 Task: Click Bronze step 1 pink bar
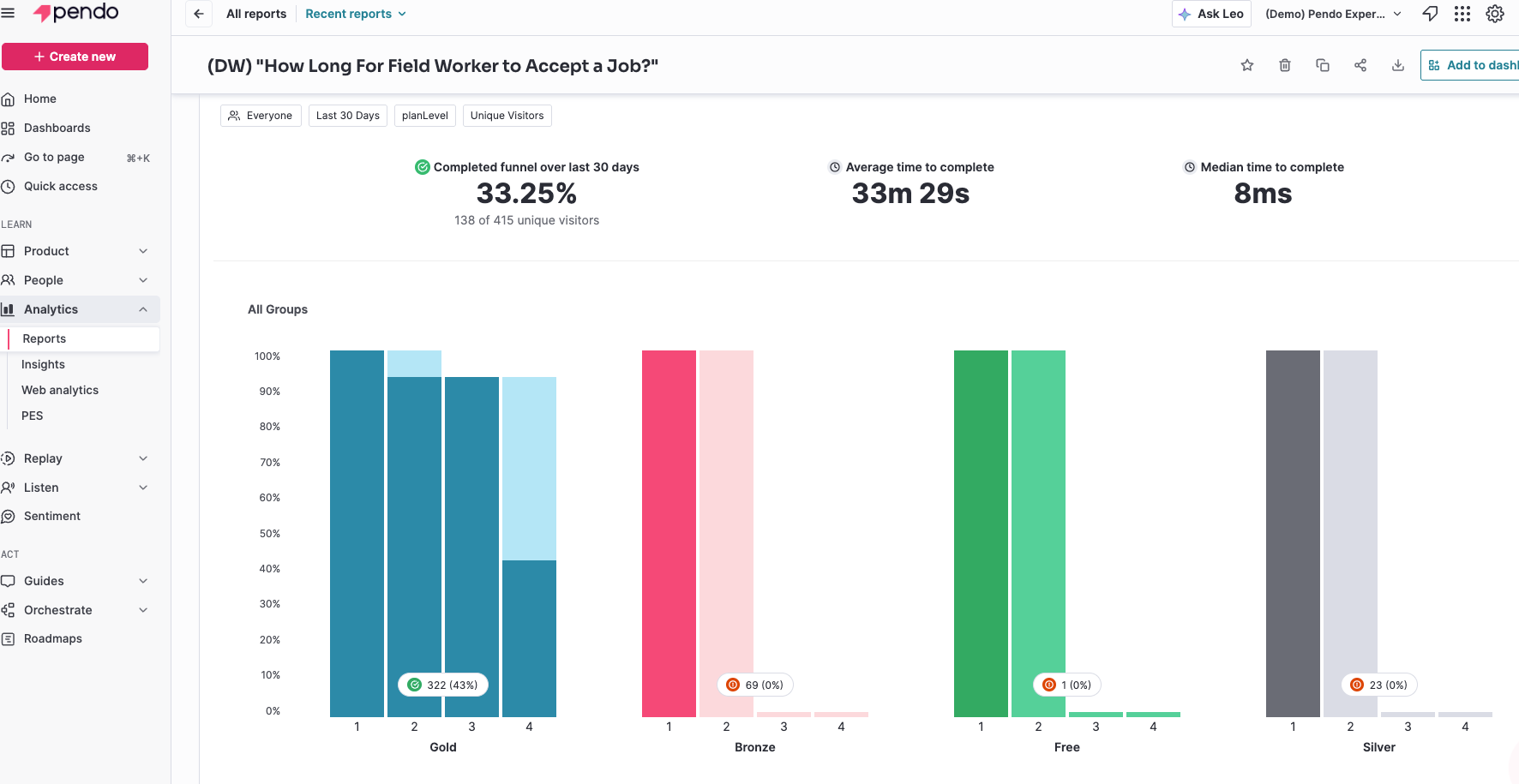click(x=669, y=534)
